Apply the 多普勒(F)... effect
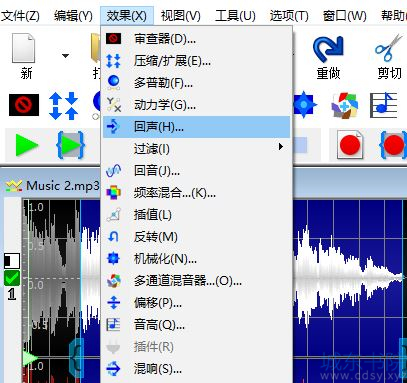Image resolution: width=407 pixels, height=383 pixels. tap(196, 83)
